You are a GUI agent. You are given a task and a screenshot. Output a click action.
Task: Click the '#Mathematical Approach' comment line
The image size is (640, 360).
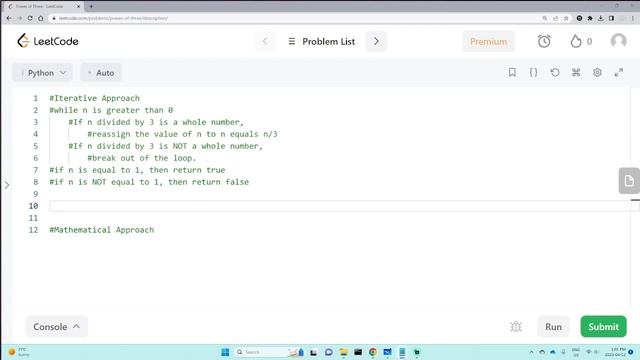pos(102,230)
